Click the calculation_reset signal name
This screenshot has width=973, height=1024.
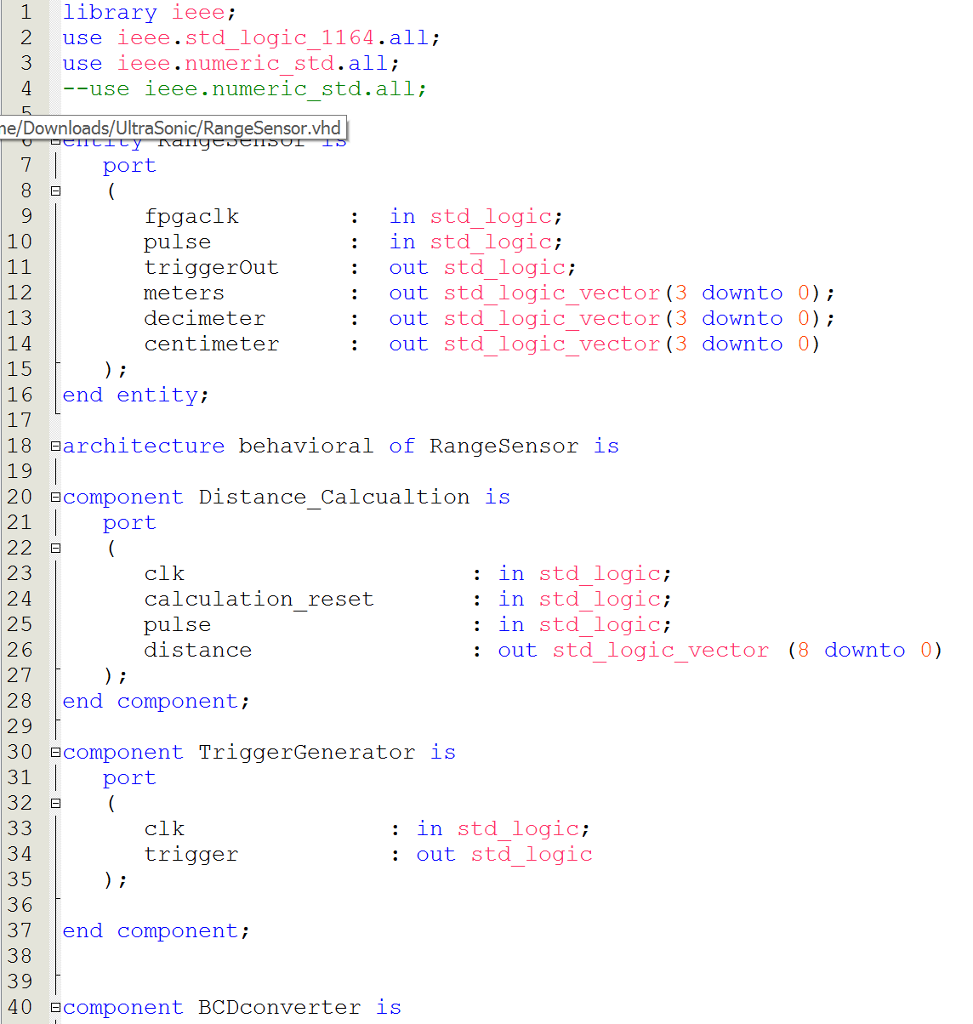click(x=258, y=598)
